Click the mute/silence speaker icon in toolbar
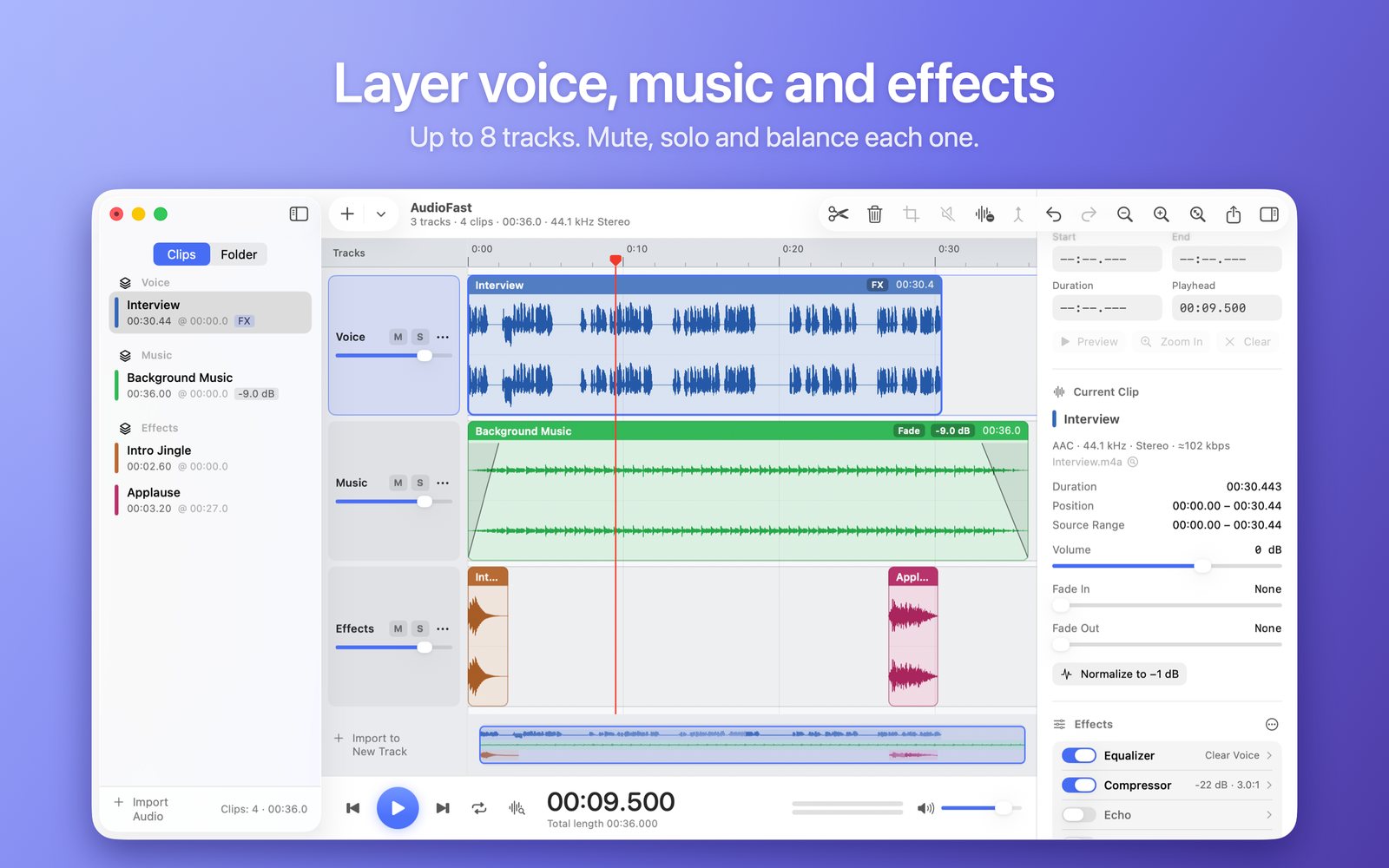Screen dimensions: 1389x868 pyautogui.click(x=948, y=214)
